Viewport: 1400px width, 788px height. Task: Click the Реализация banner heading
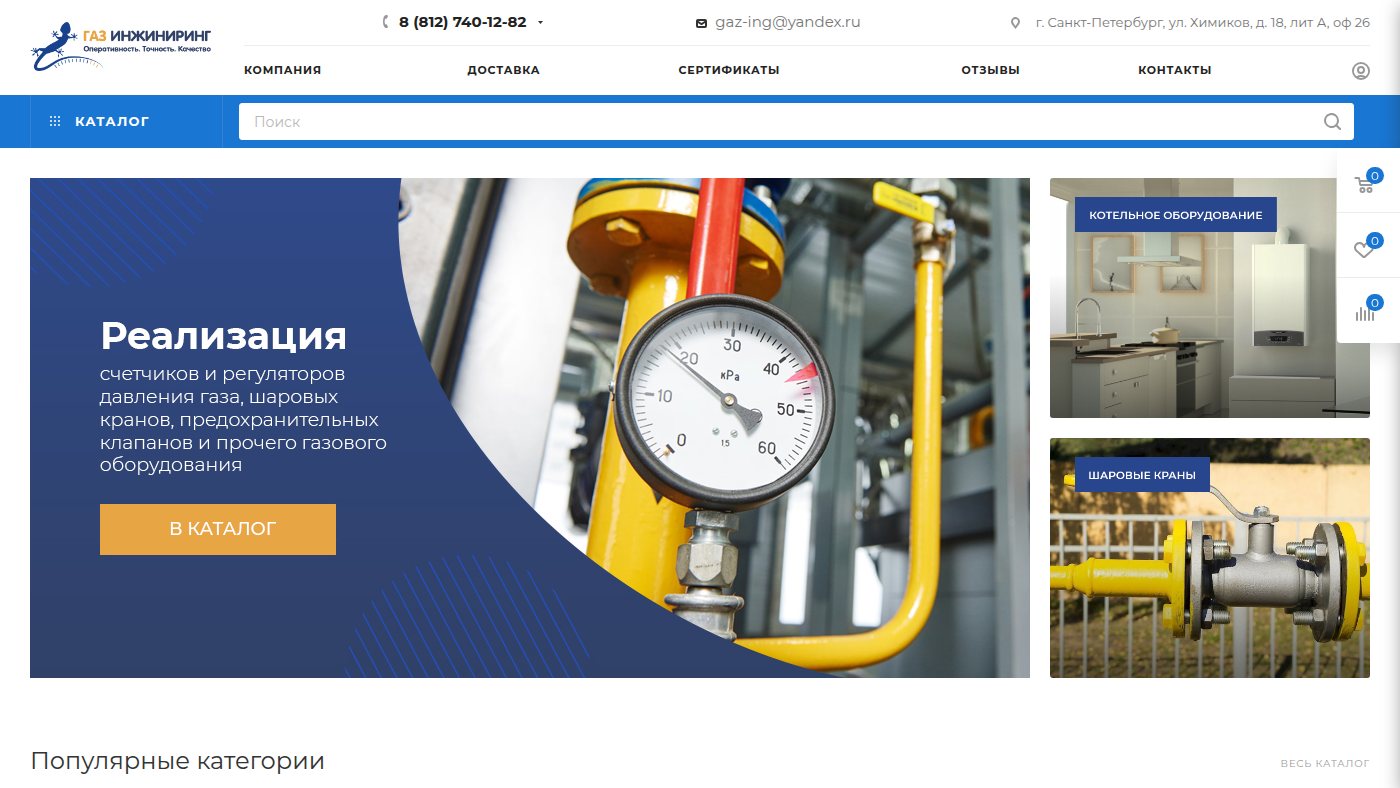(224, 336)
